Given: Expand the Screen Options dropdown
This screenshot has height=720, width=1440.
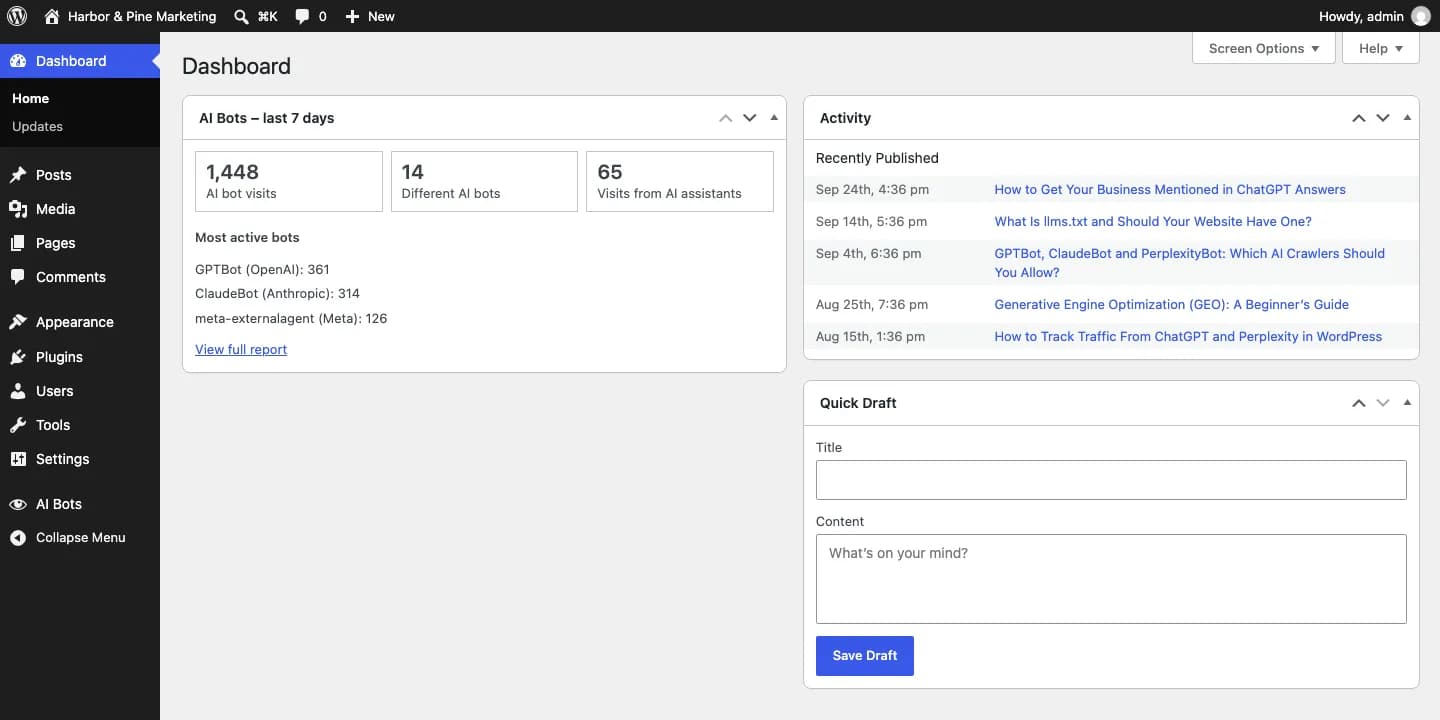Looking at the screenshot, I should click(x=1264, y=48).
